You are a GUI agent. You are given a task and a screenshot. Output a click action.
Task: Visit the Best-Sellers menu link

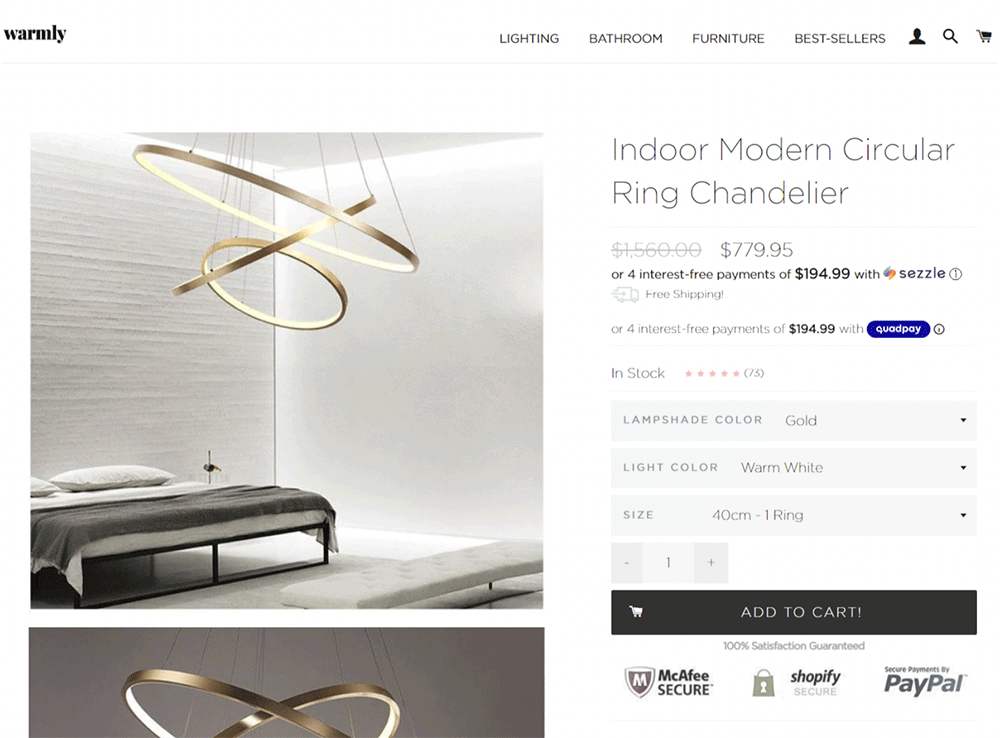tap(840, 38)
